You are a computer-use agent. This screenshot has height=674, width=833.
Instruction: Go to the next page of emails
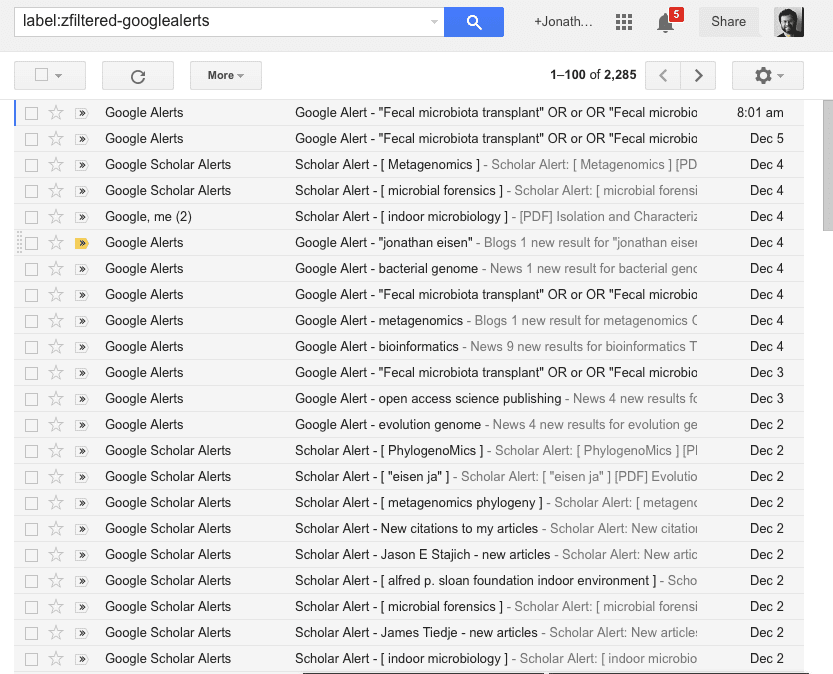(x=698, y=76)
